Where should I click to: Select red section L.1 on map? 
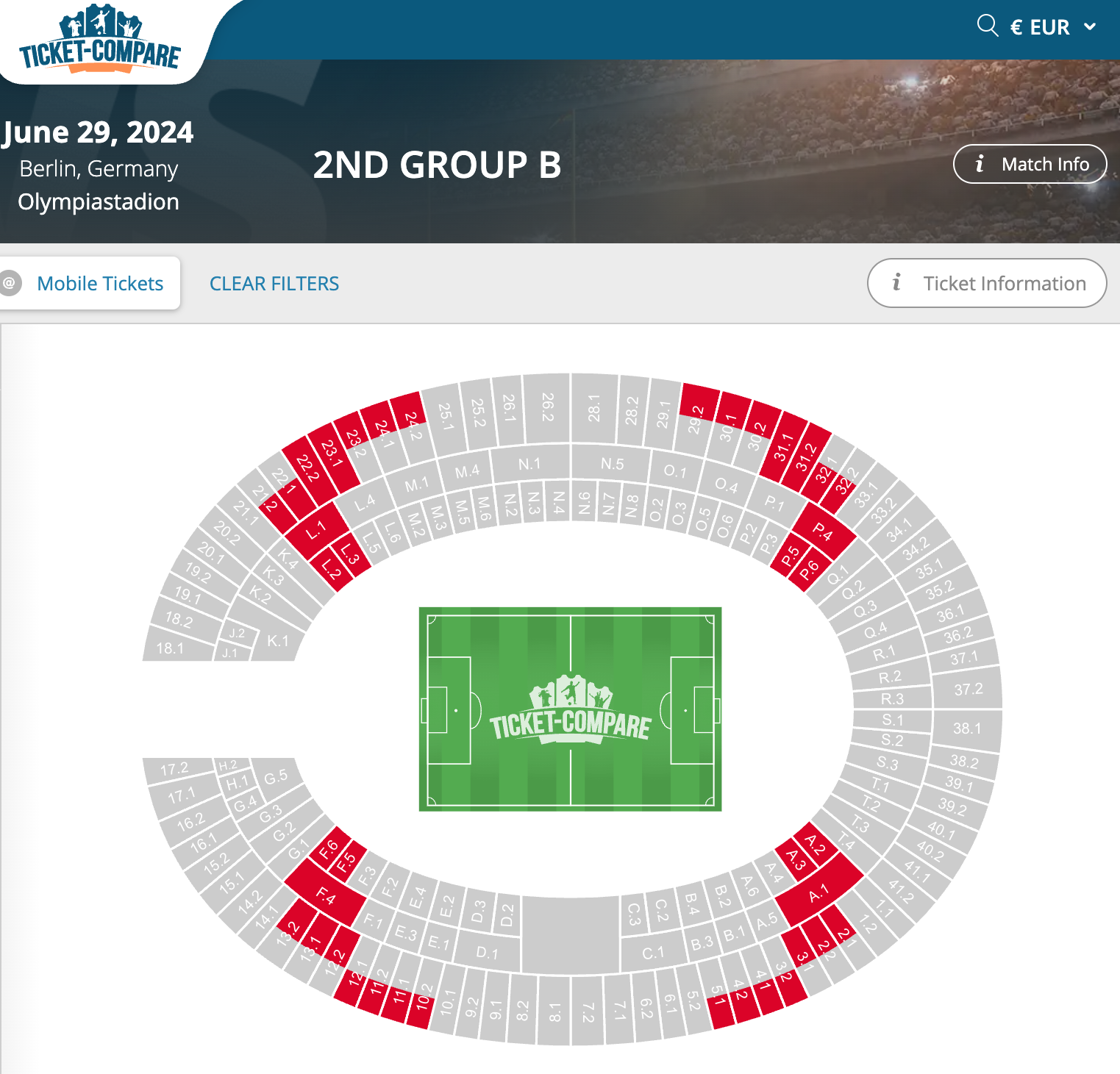coord(316,529)
